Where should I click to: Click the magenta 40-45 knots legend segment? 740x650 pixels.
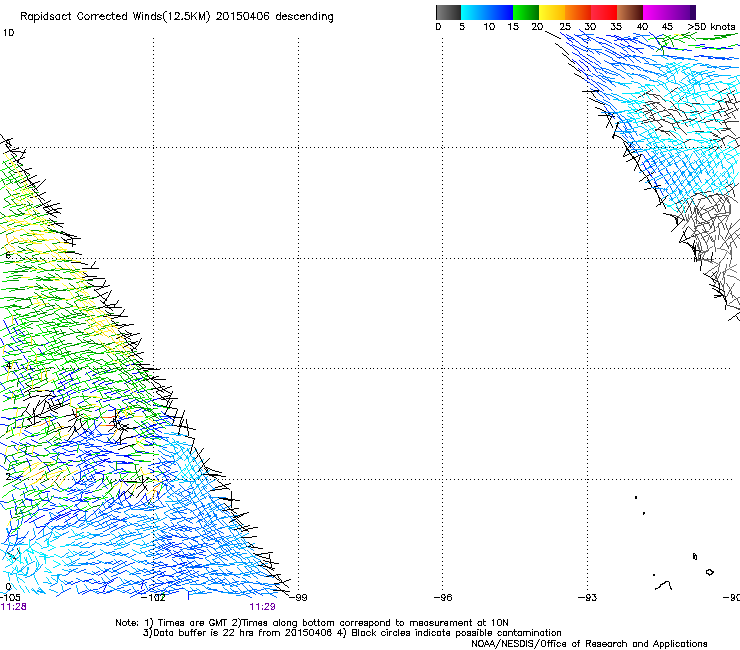(x=656, y=12)
